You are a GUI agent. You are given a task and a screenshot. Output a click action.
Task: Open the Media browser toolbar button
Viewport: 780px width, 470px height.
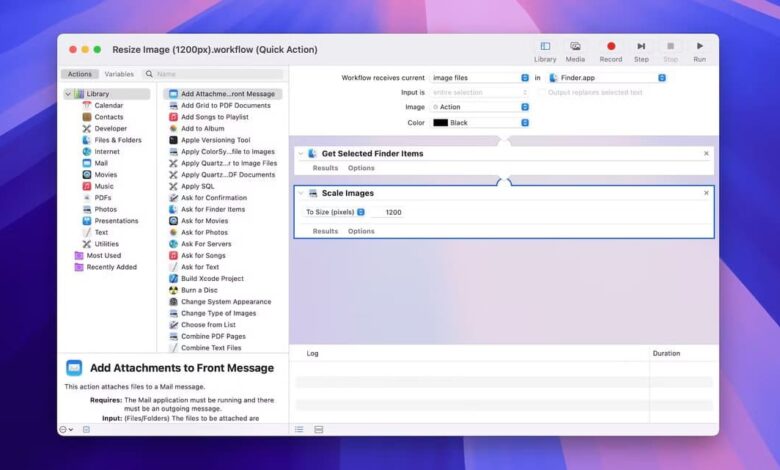click(575, 52)
